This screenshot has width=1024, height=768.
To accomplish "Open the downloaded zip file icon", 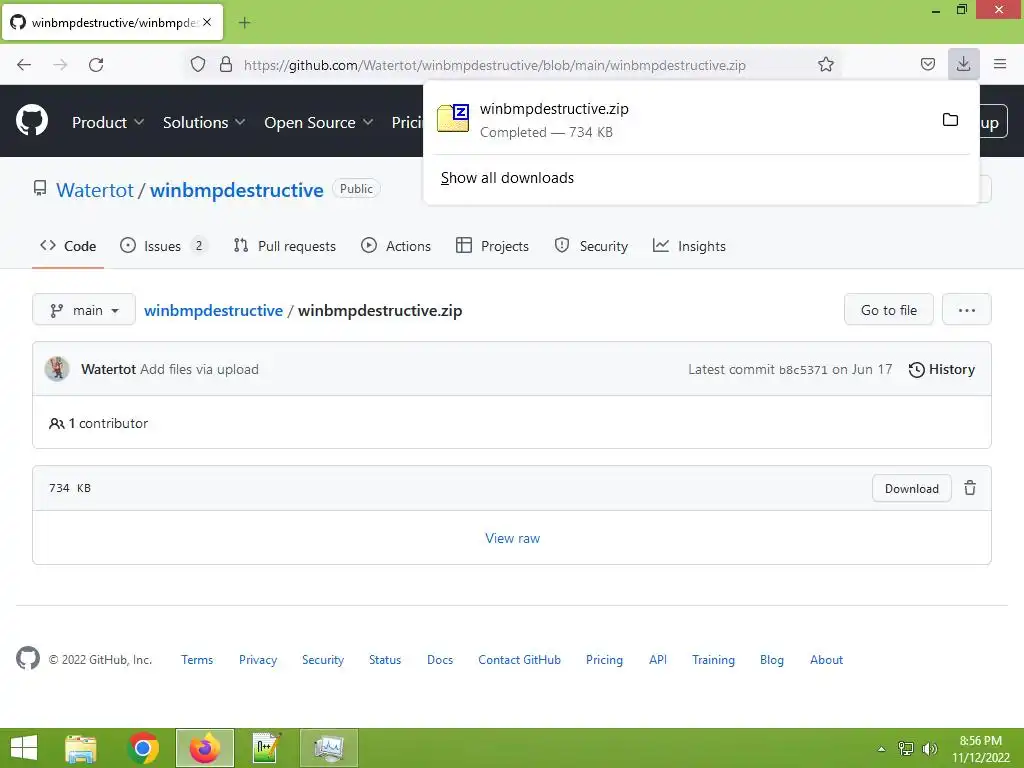I will point(453,118).
